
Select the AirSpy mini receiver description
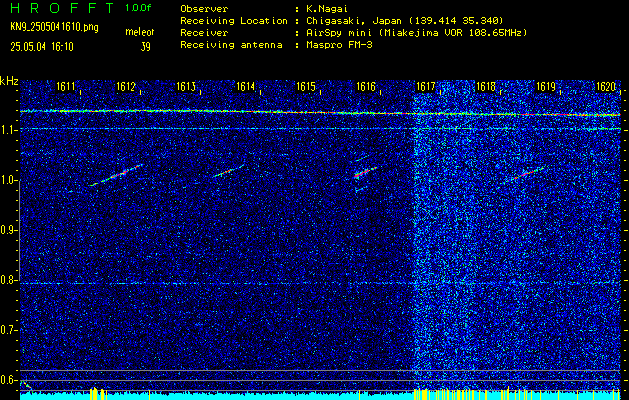tap(416, 33)
